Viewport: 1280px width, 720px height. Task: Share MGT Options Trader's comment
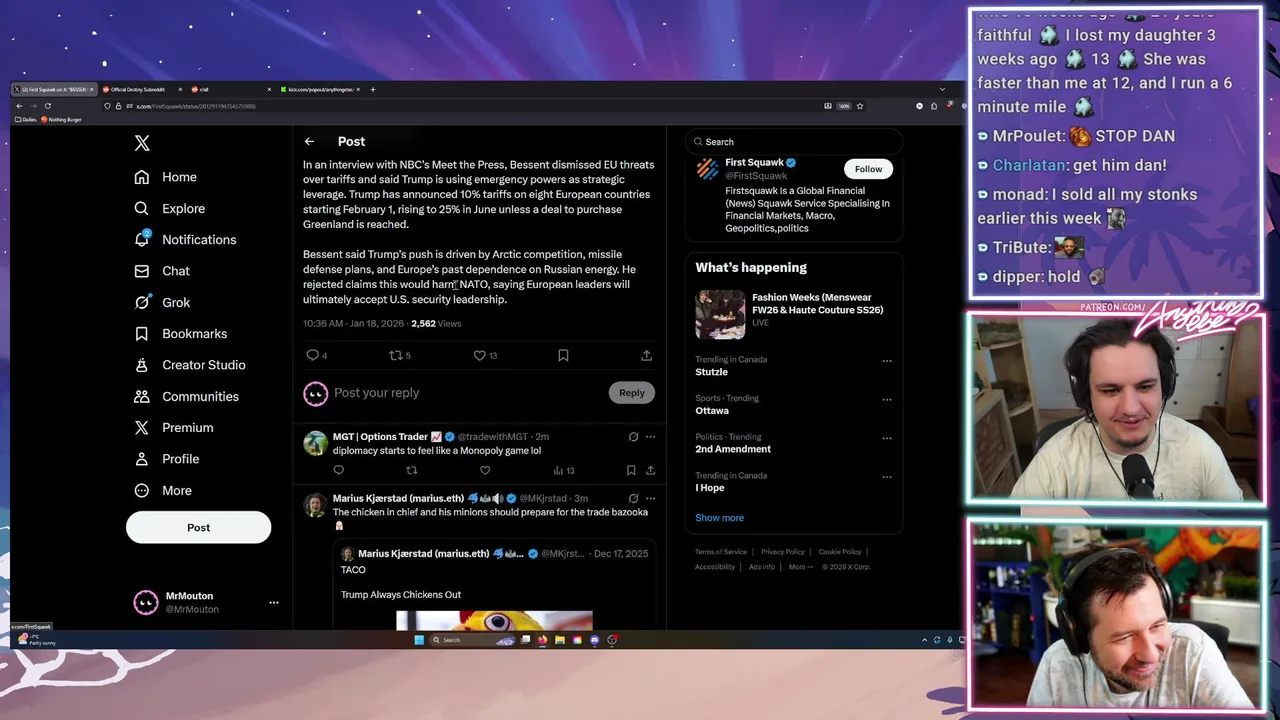(x=650, y=470)
